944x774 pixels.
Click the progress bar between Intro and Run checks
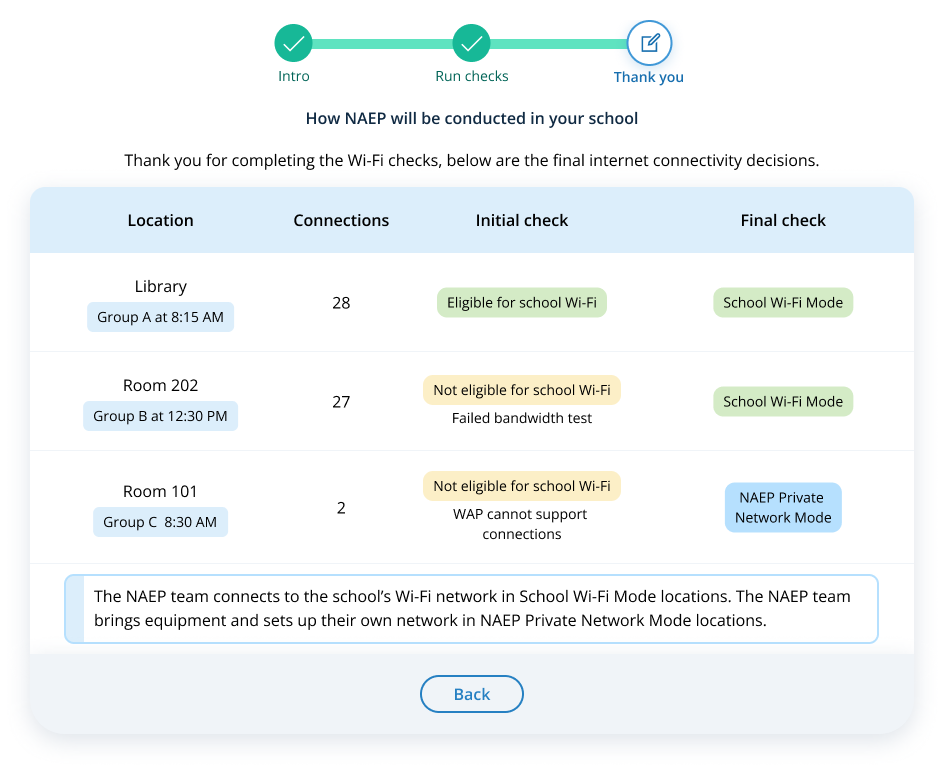click(383, 44)
